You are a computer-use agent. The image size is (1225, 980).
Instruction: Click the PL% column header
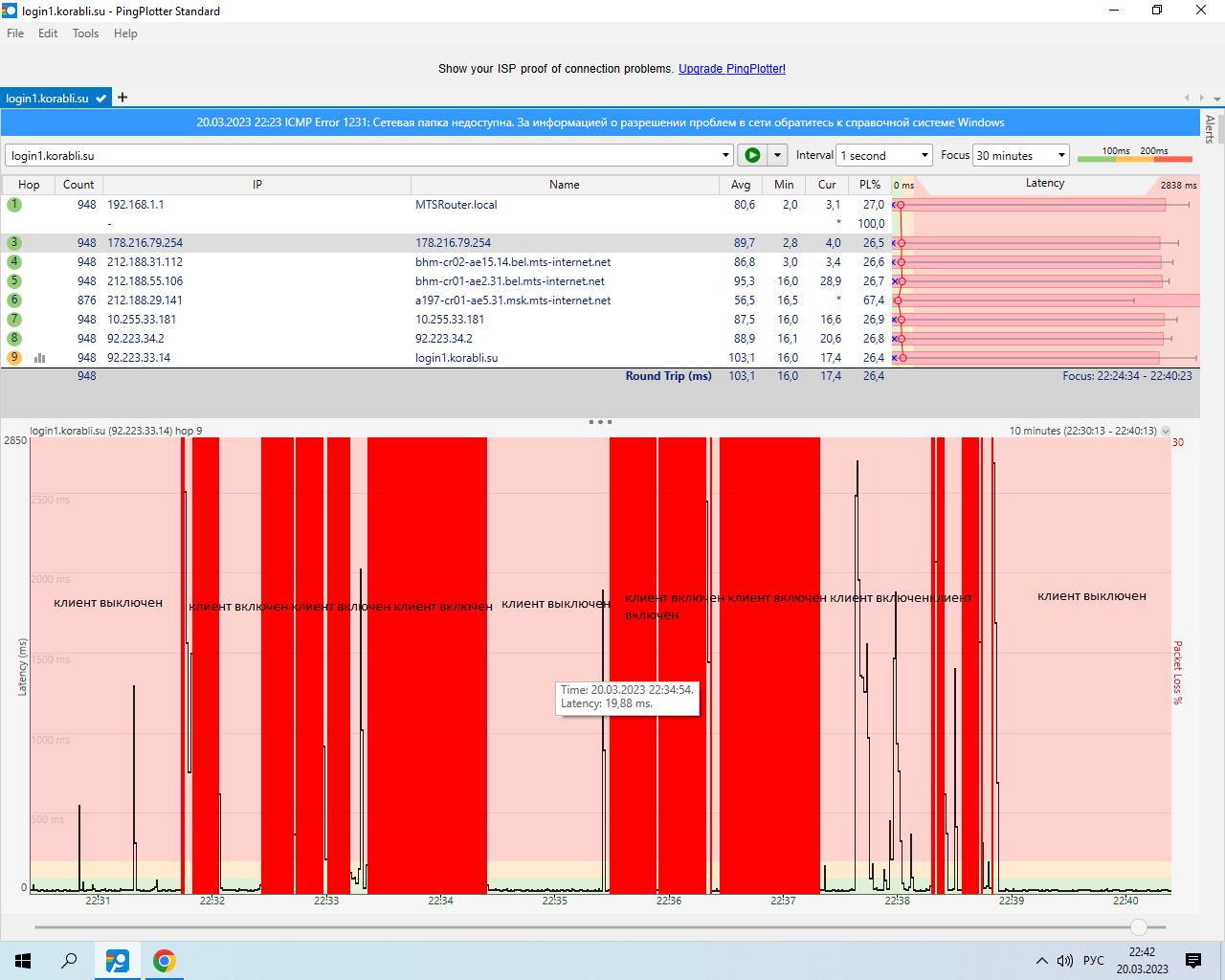(x=870, y=185)
